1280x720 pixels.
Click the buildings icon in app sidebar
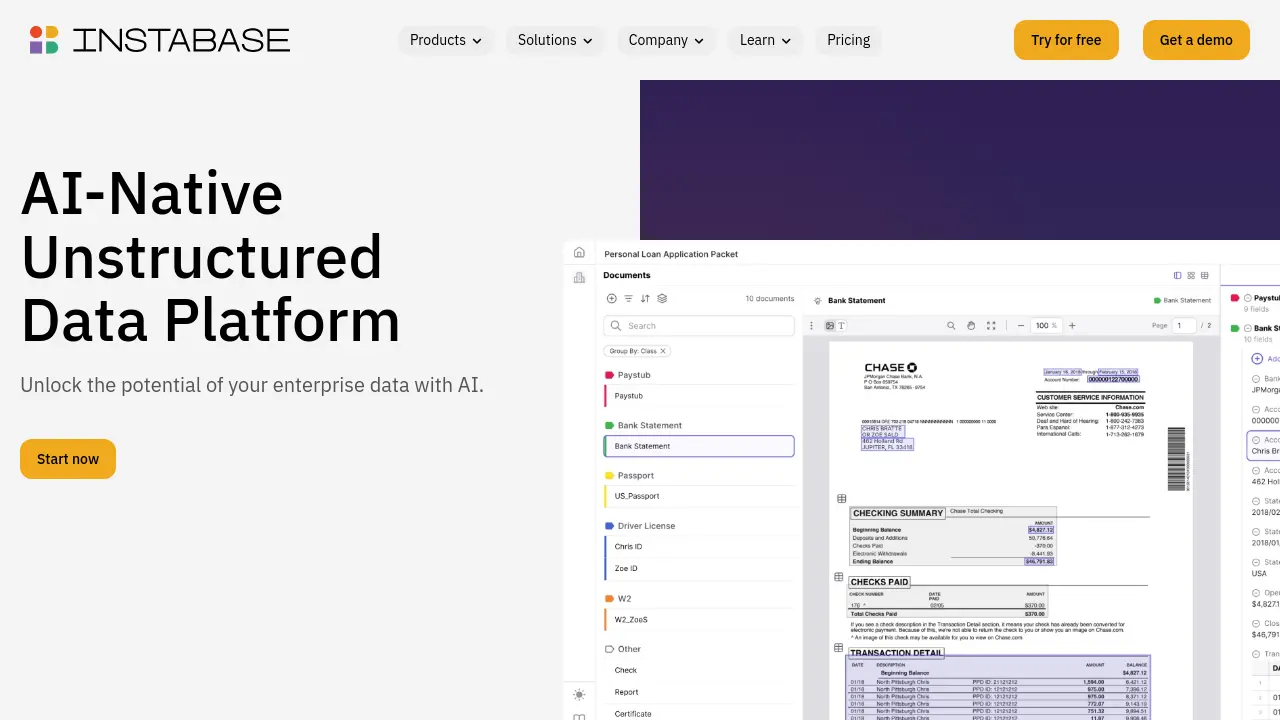tap(579, 277)
